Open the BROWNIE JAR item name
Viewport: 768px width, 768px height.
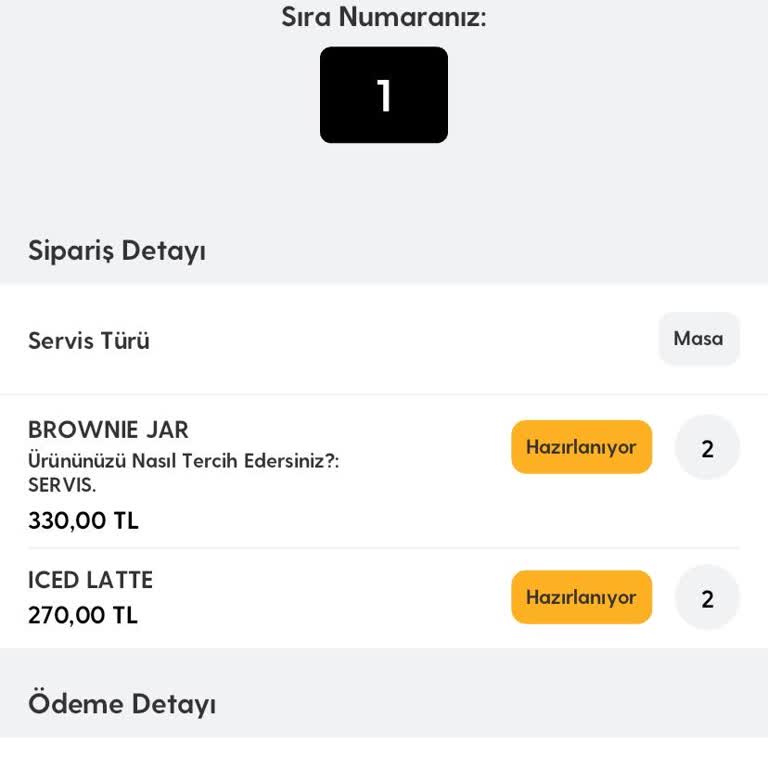coord(108,430)
